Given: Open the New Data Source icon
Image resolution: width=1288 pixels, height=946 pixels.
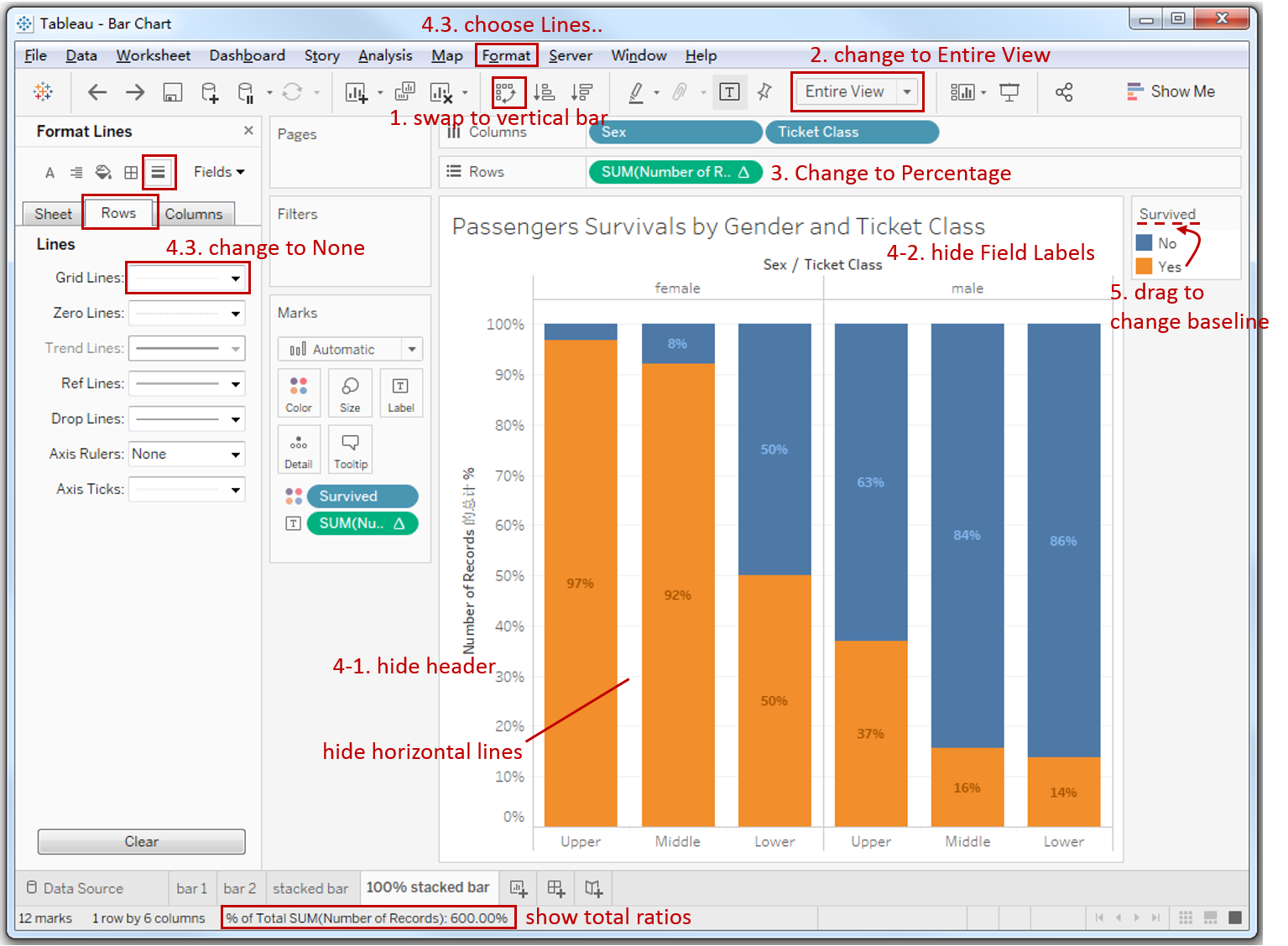Looking at the screenshot, I should coord(210,92).
